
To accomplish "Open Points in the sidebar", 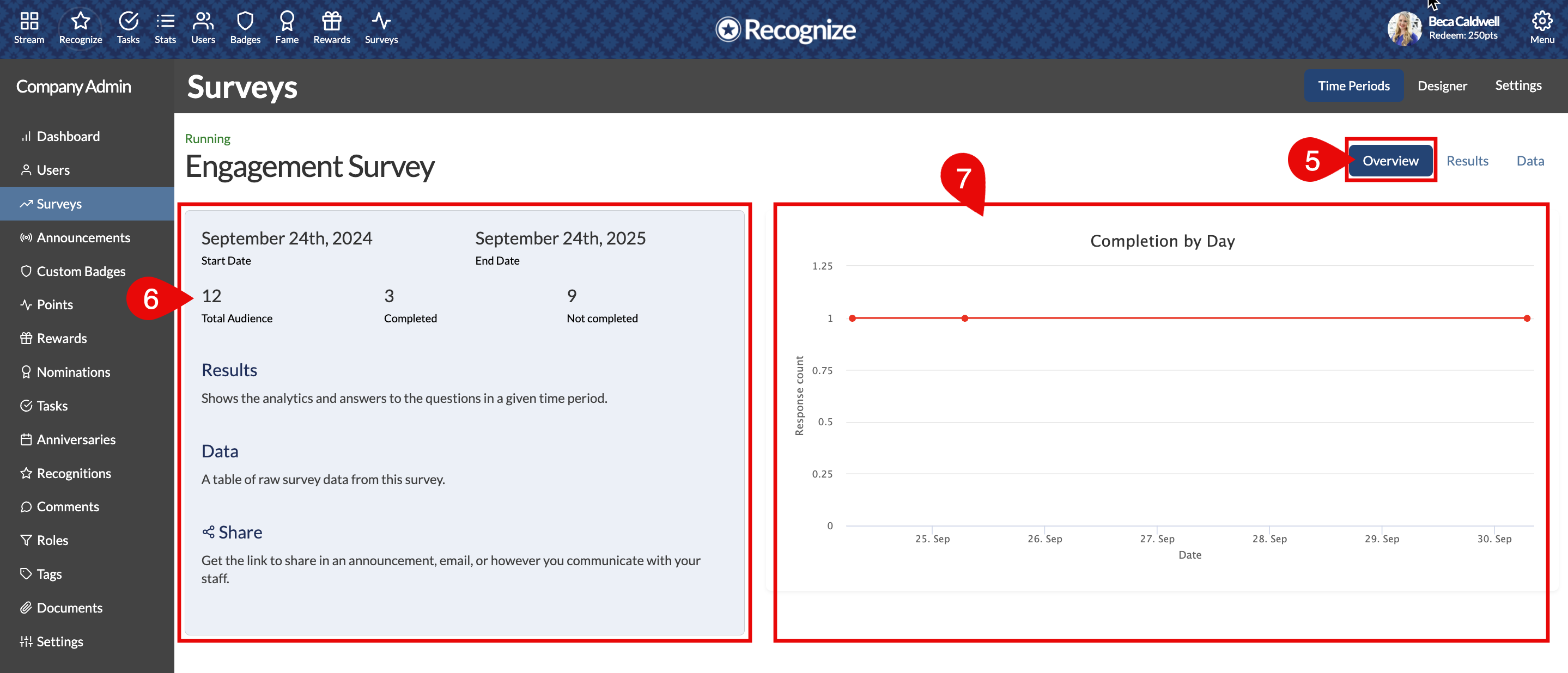I will pos(87,305).
